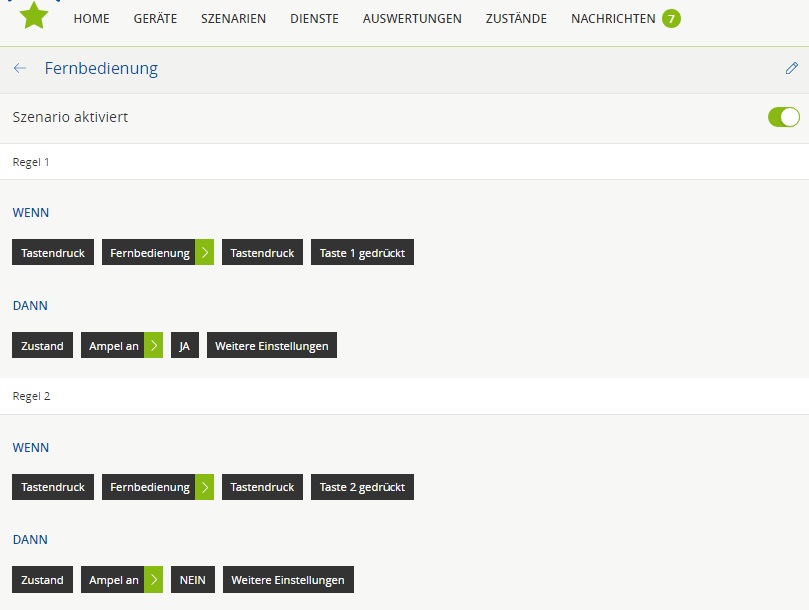Viewport: 809px width, 610px height.
Task: Switch to SZENARIEN section
Action: click(x=233, y=18)
